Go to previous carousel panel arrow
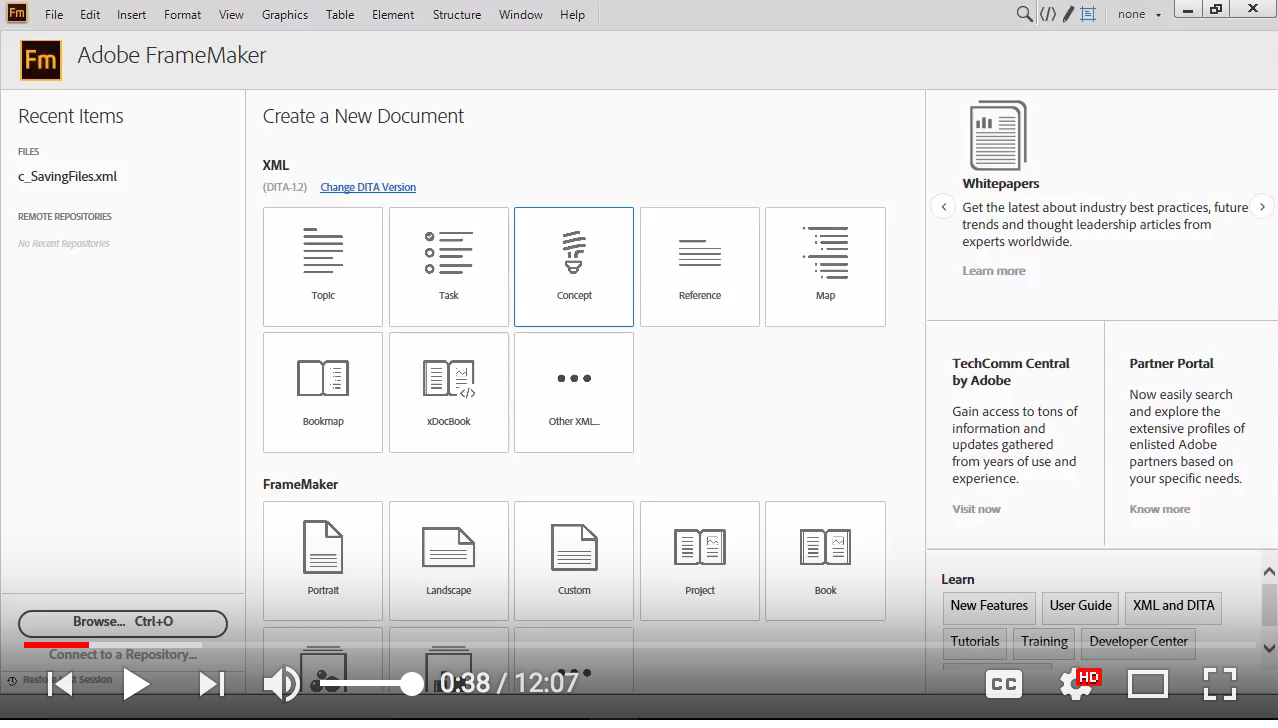Viewport: 1278px width, 728px height. pyautogui.click(x=943, y=207)
